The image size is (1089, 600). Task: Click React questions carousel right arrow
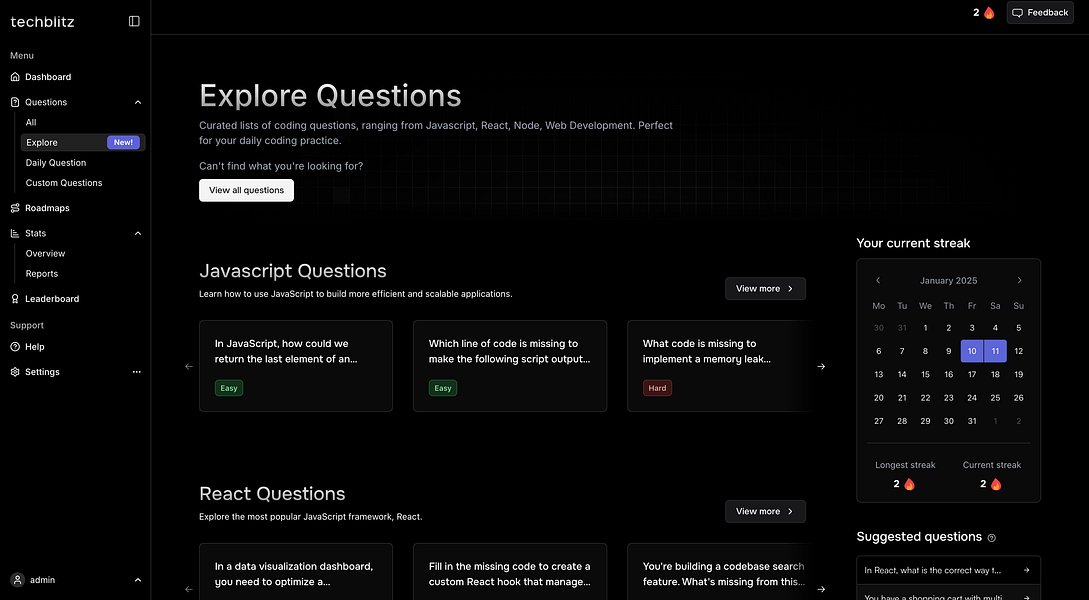coord(821,589)
